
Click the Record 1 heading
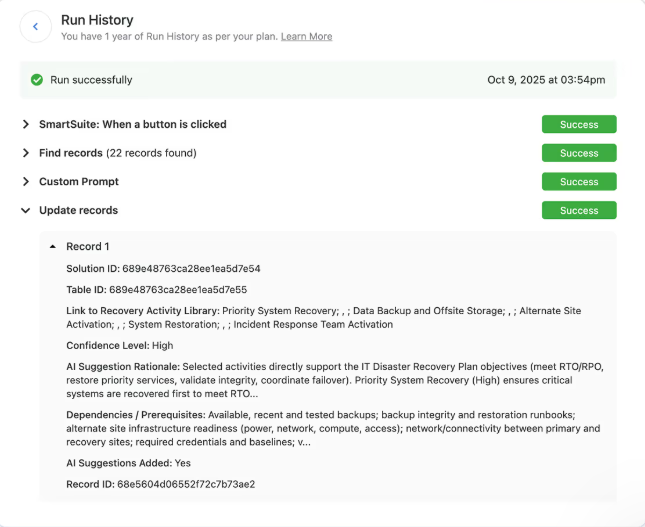click(x=87, y=246)
